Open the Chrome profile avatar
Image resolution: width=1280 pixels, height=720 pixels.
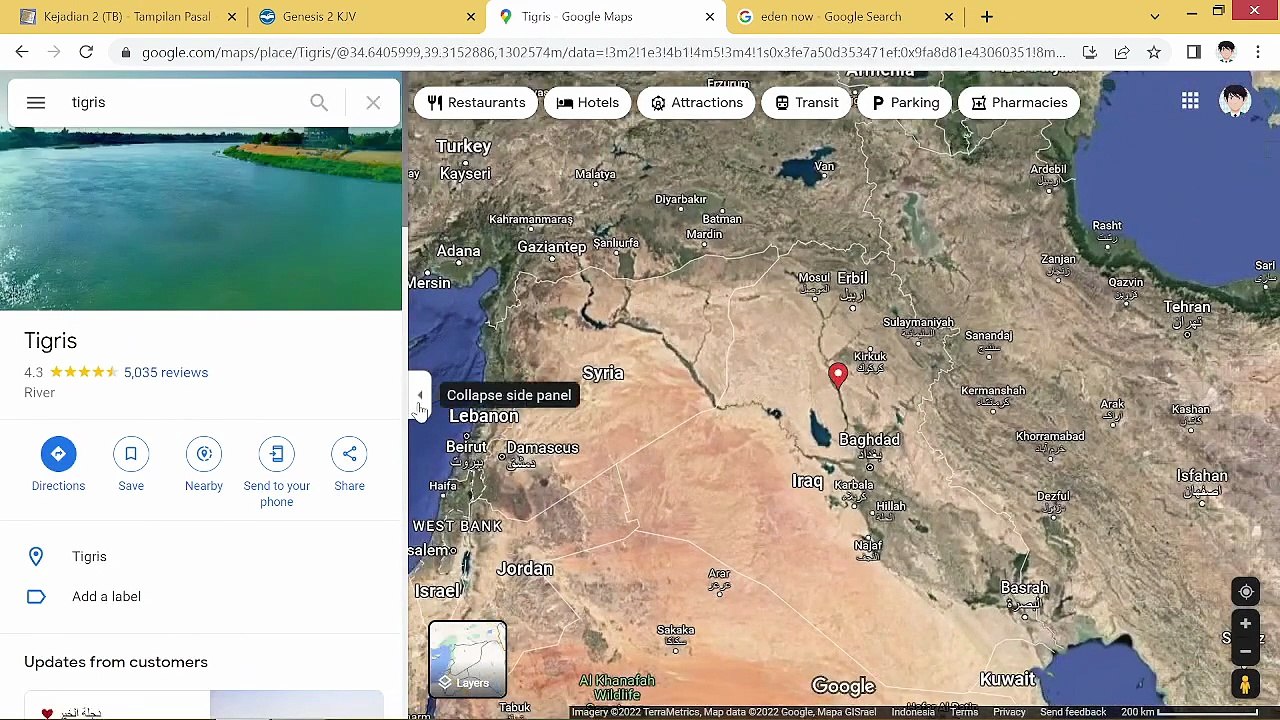[x=1226, y=52]
